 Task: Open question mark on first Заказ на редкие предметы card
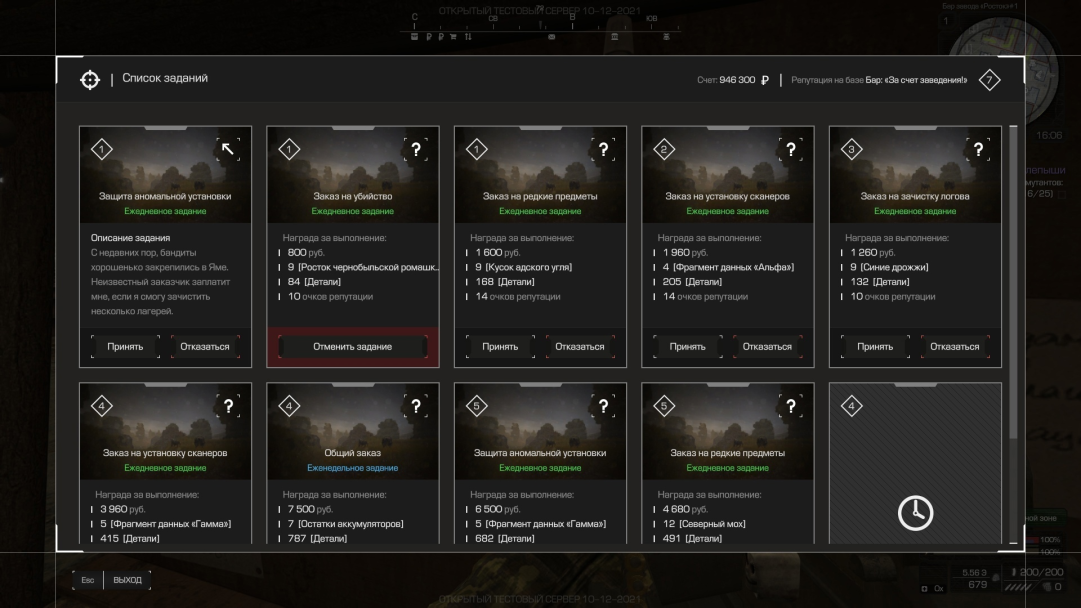pos(603,149)
